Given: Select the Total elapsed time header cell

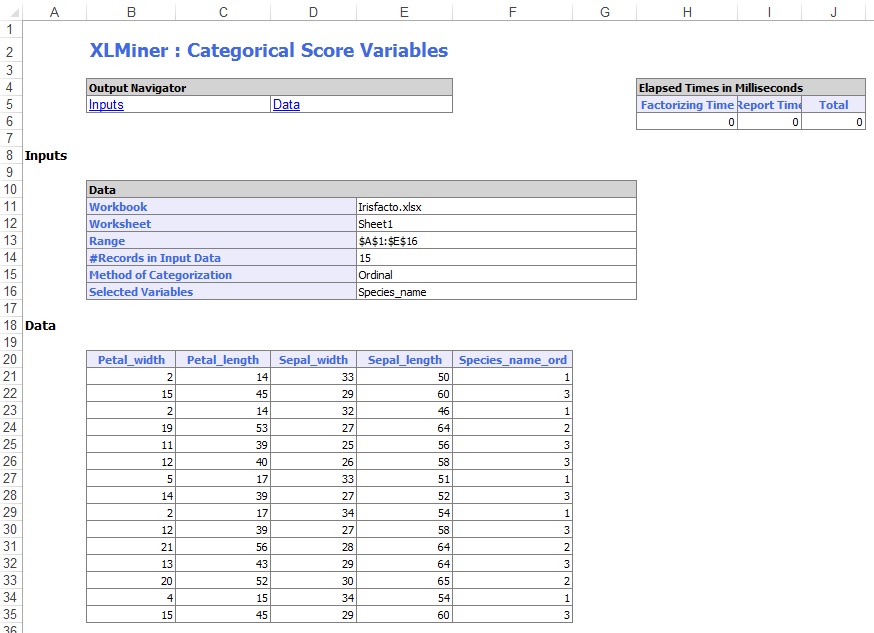Looking at the screenshot, I should (833, 105).
